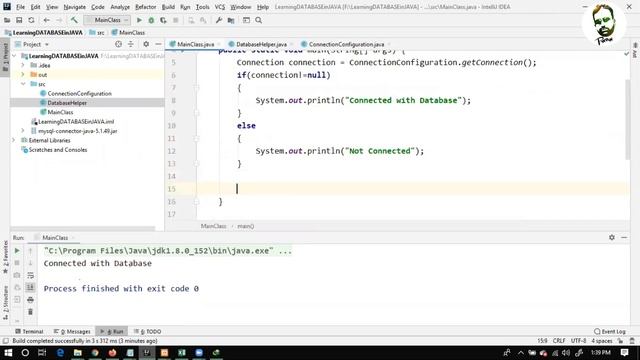Viewport: 640px width, 360px height.
Task: Click the editor vertical scrollbar
Action: click(x=627, y=119)
